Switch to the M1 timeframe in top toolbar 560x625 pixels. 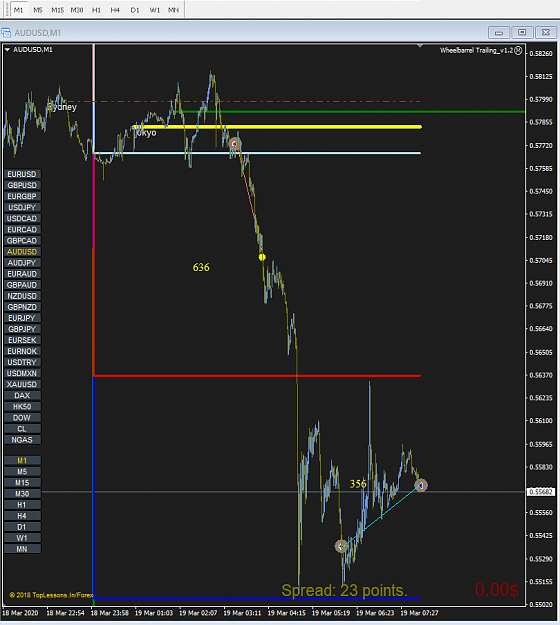coord(18,10)
